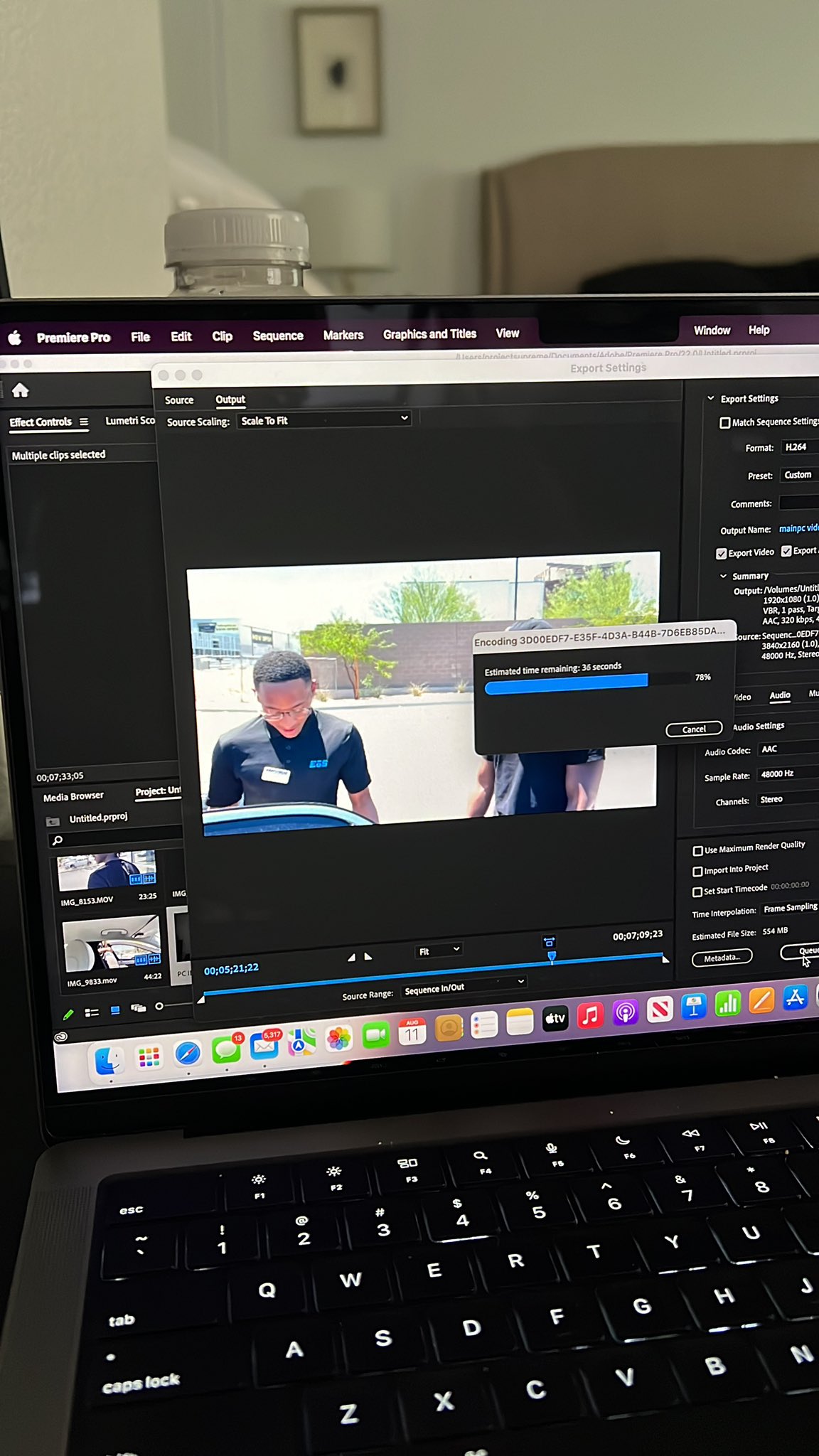819x1456 pixels.
Task: Click the Metadata button
Action: 722,958
